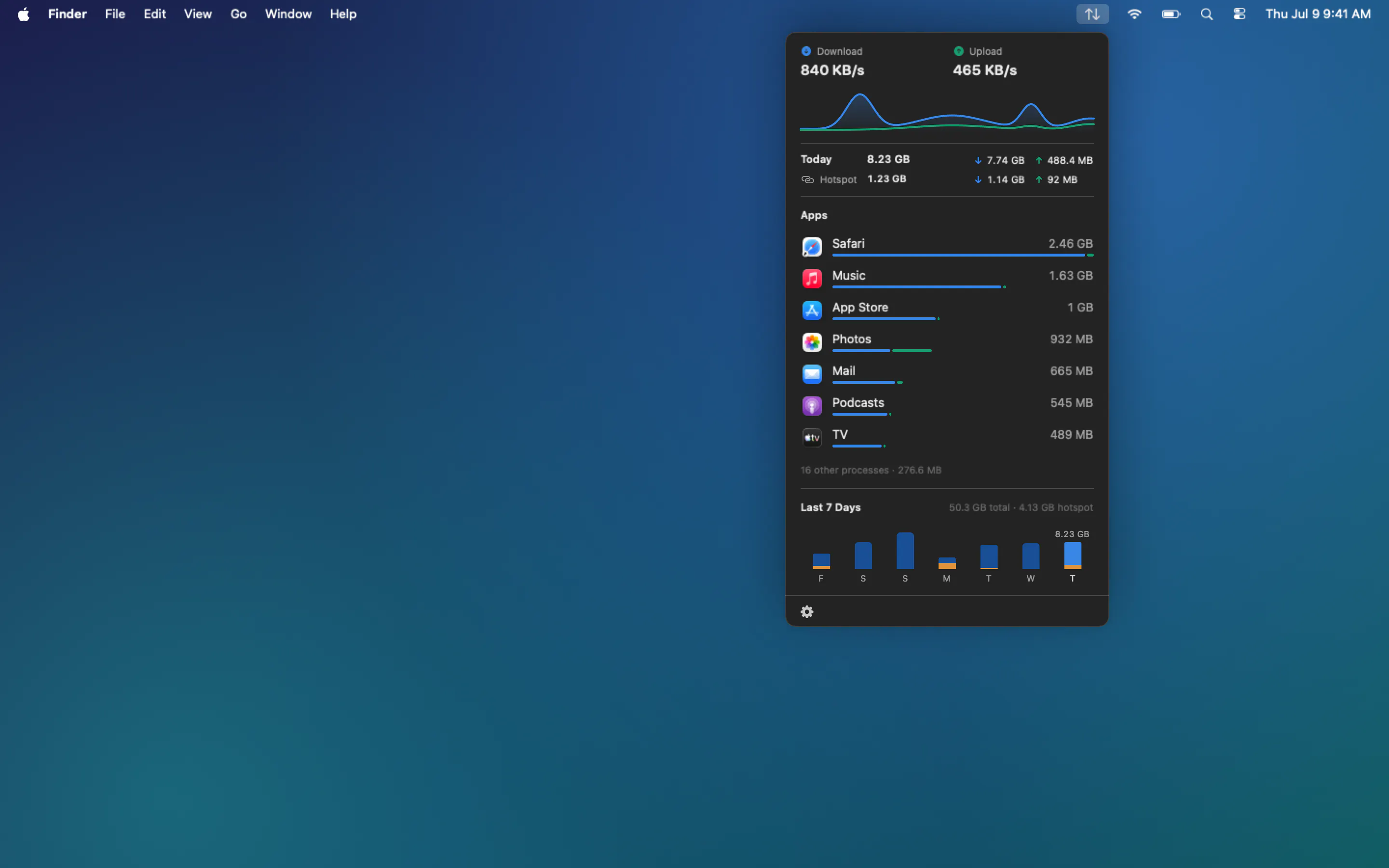Select the Safari row label
Screen dimensions: 1389x868
click(x=848, y=244)
